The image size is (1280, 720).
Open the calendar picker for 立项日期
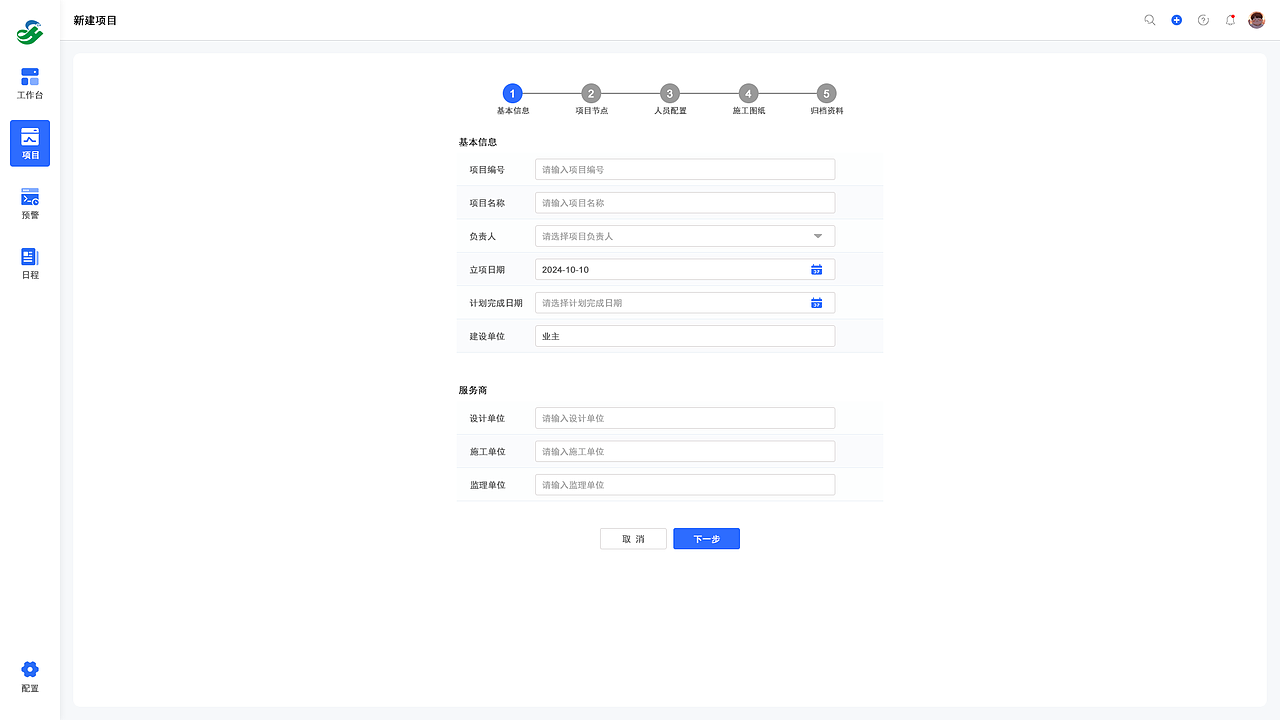[817, 269]
